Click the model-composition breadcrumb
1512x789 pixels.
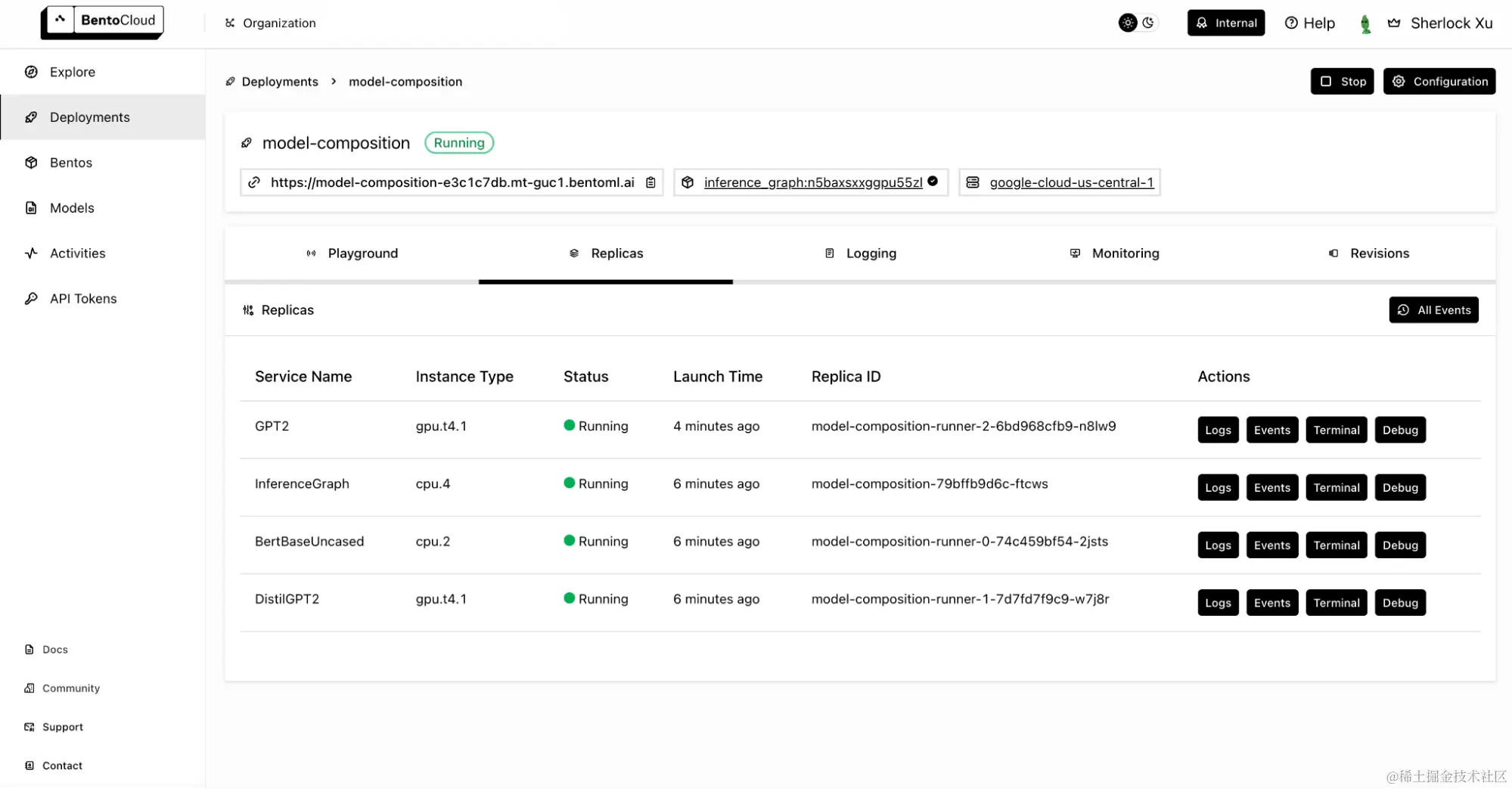pos(405,82)
